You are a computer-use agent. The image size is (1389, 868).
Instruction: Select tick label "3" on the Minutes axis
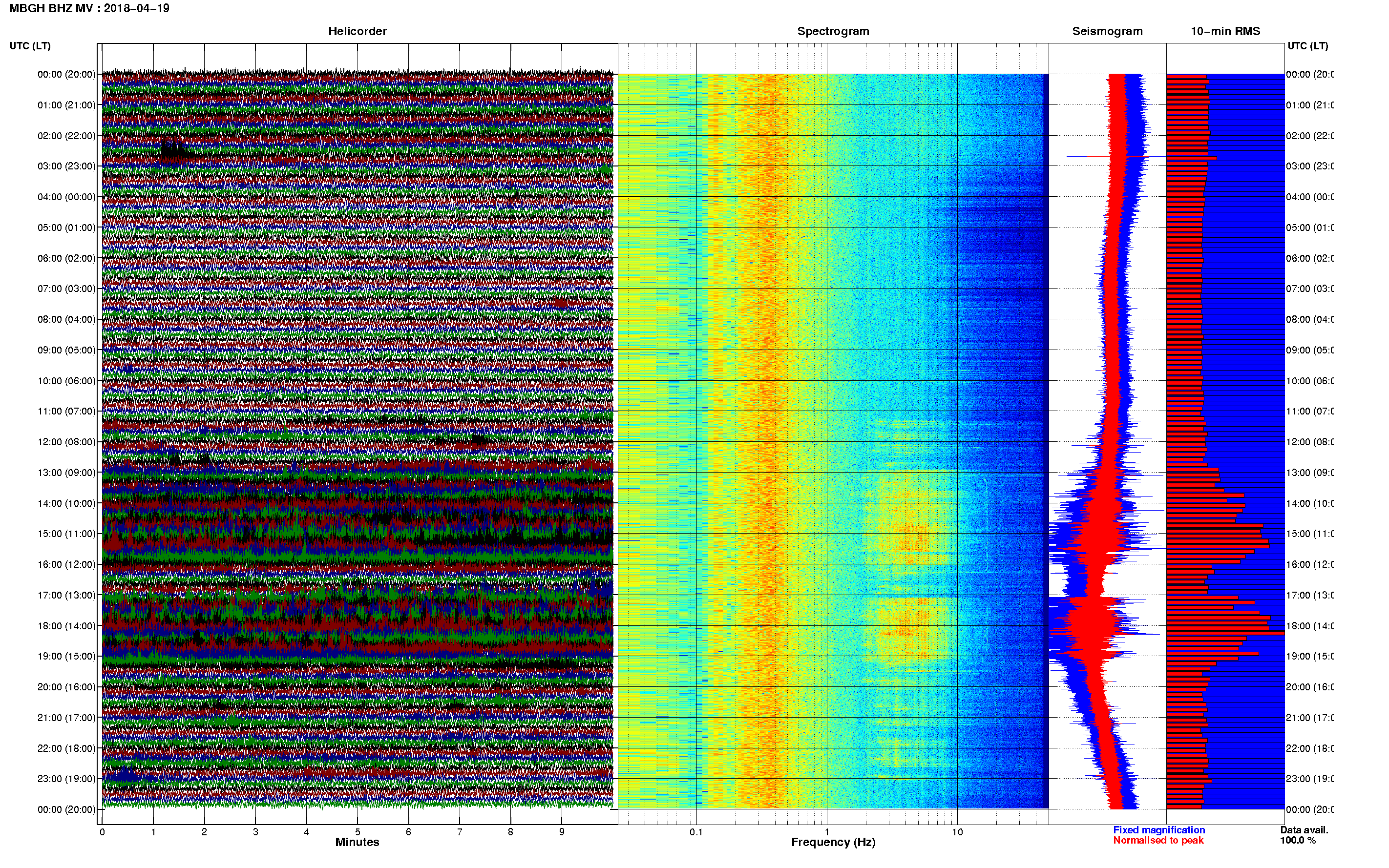pos(255,832)
